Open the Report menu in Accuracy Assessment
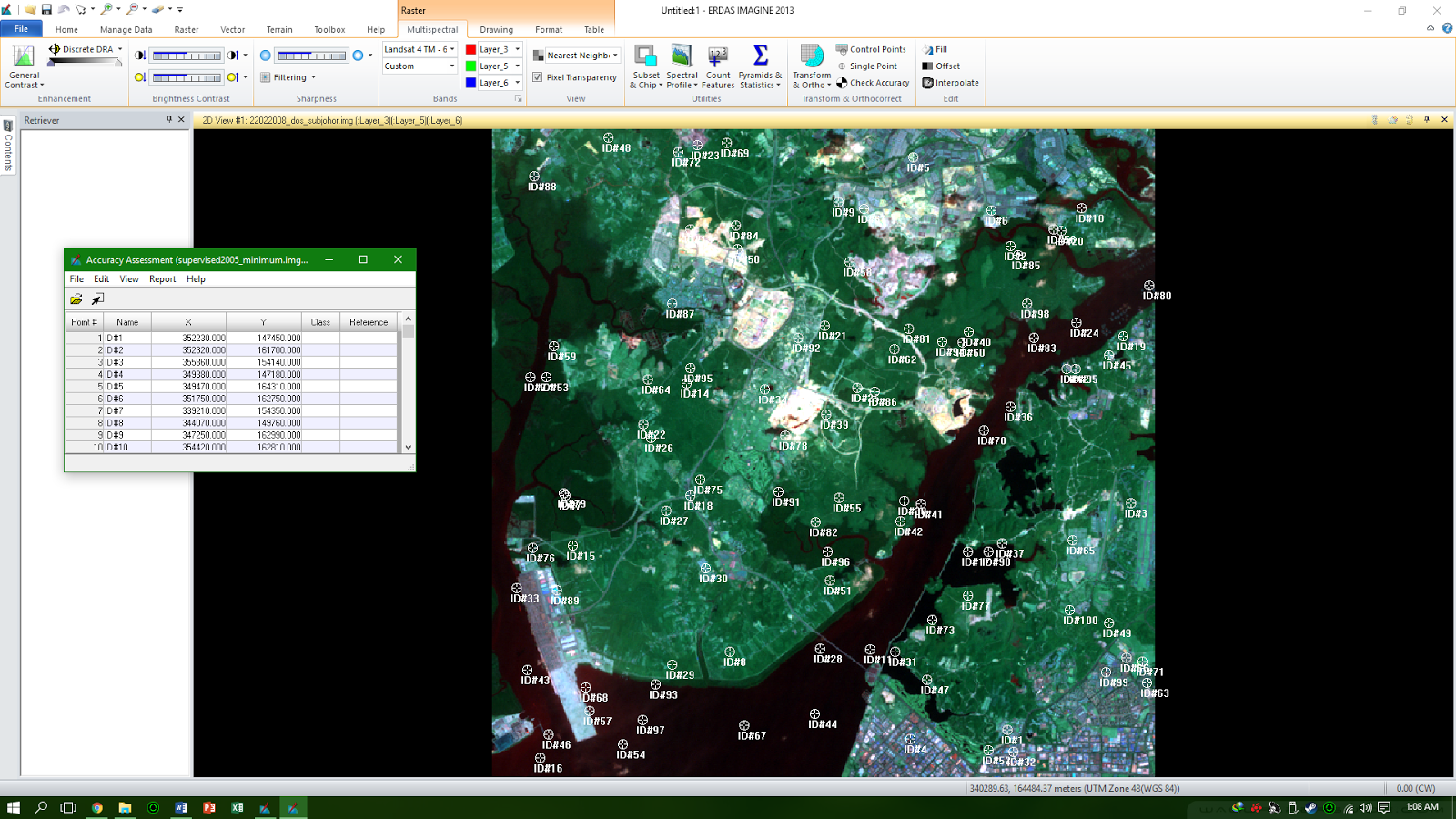This screenshot has width=1456, height=819. coord(162,278)
